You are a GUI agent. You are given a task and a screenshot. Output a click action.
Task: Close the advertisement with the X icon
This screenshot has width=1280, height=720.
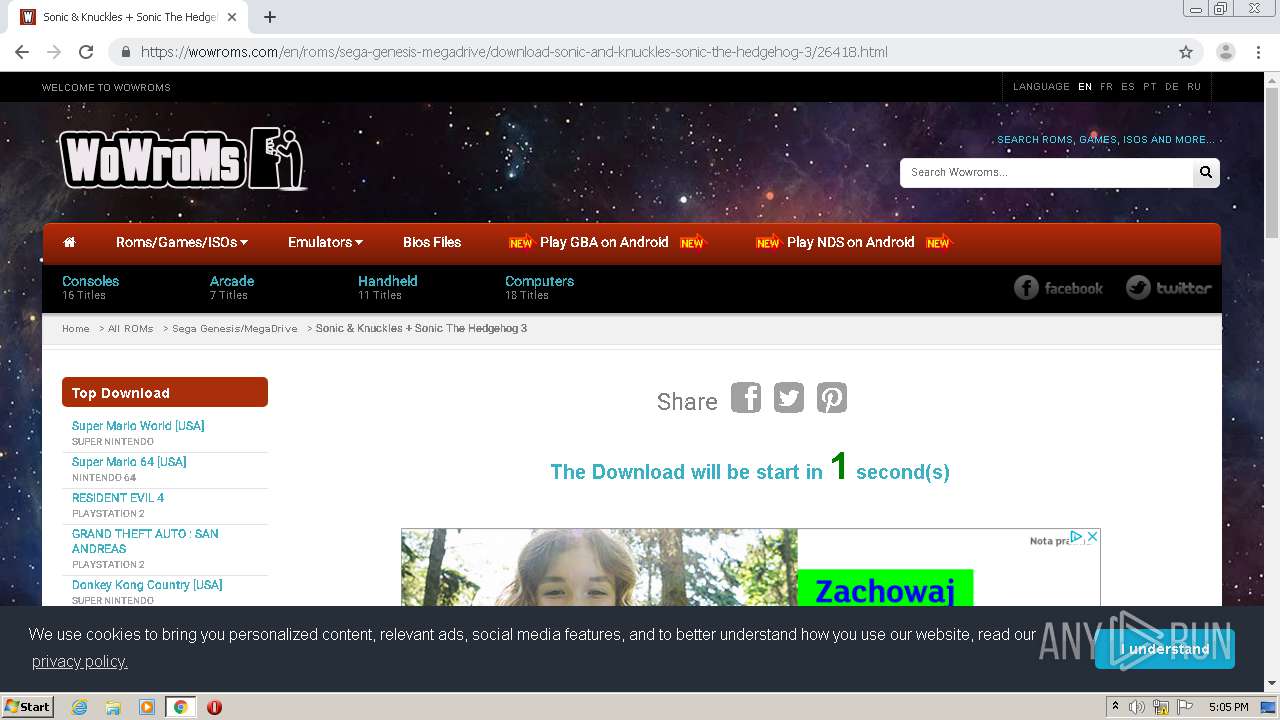(1093, 537)
